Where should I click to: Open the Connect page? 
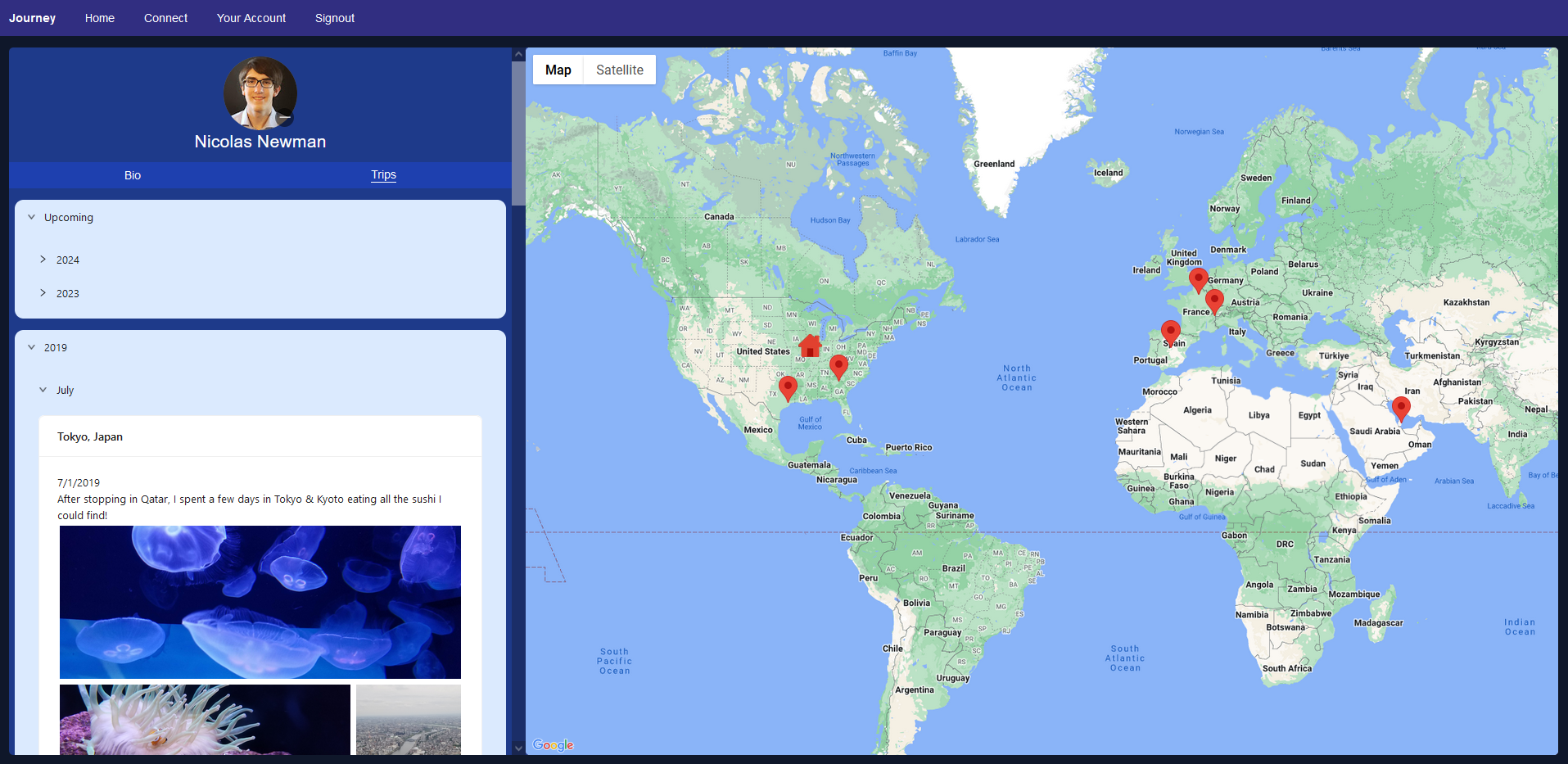[165, 18]
